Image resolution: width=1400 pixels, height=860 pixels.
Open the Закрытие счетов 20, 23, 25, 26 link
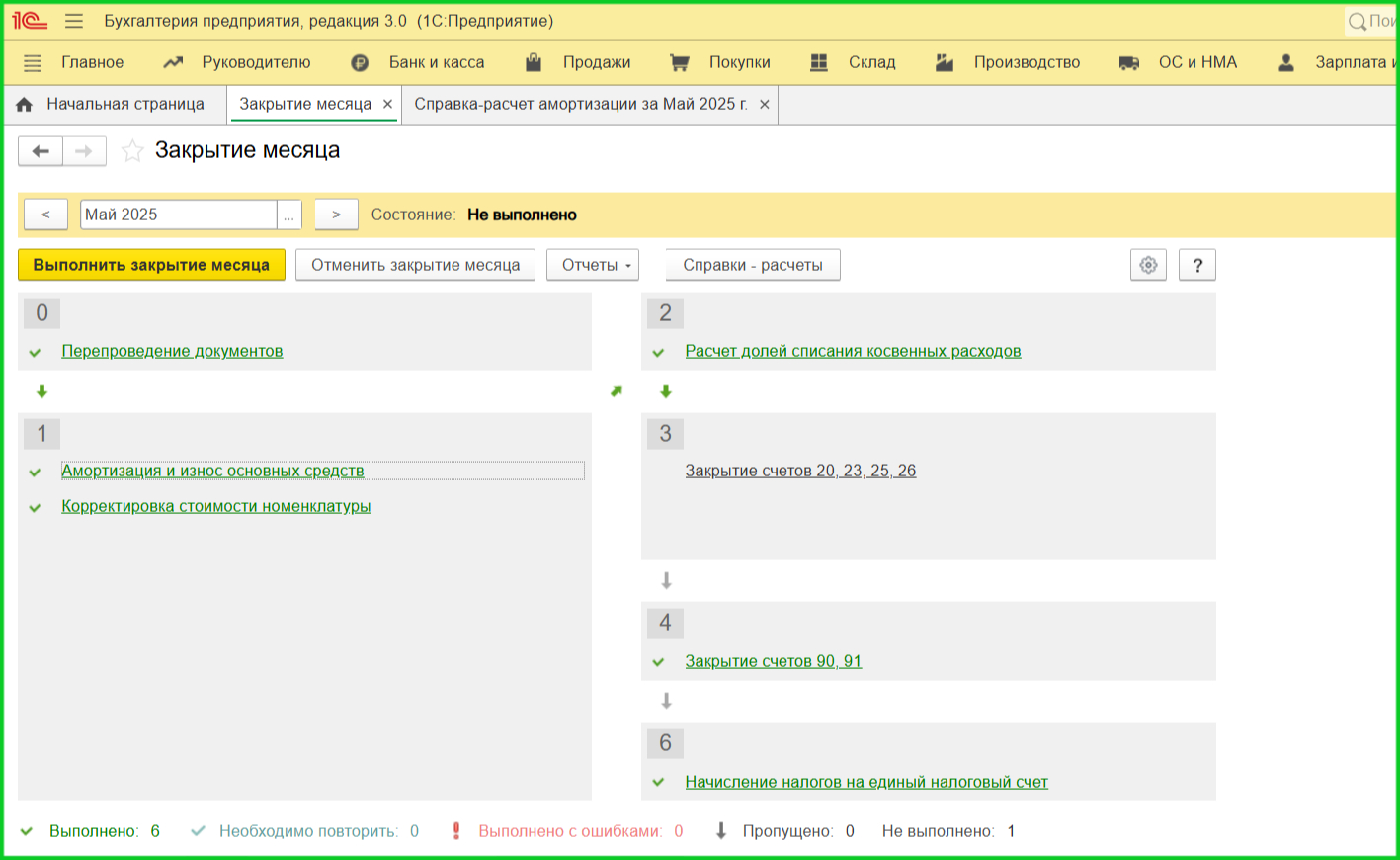pyautogui.click(x=800, y=471)
